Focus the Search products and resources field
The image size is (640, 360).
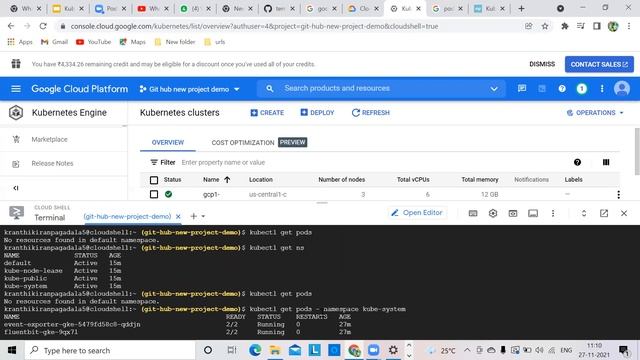380,89
